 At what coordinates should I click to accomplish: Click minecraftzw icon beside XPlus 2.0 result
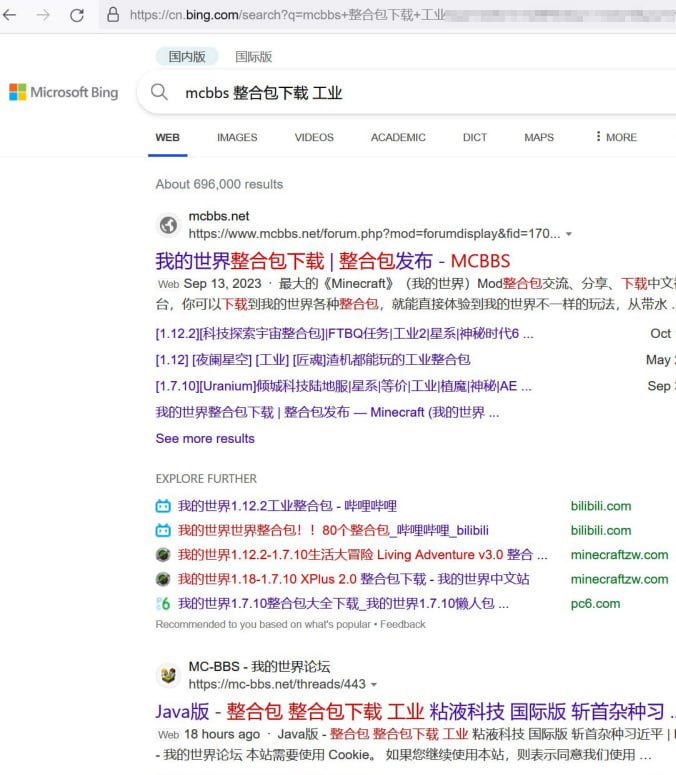point(163,579)
